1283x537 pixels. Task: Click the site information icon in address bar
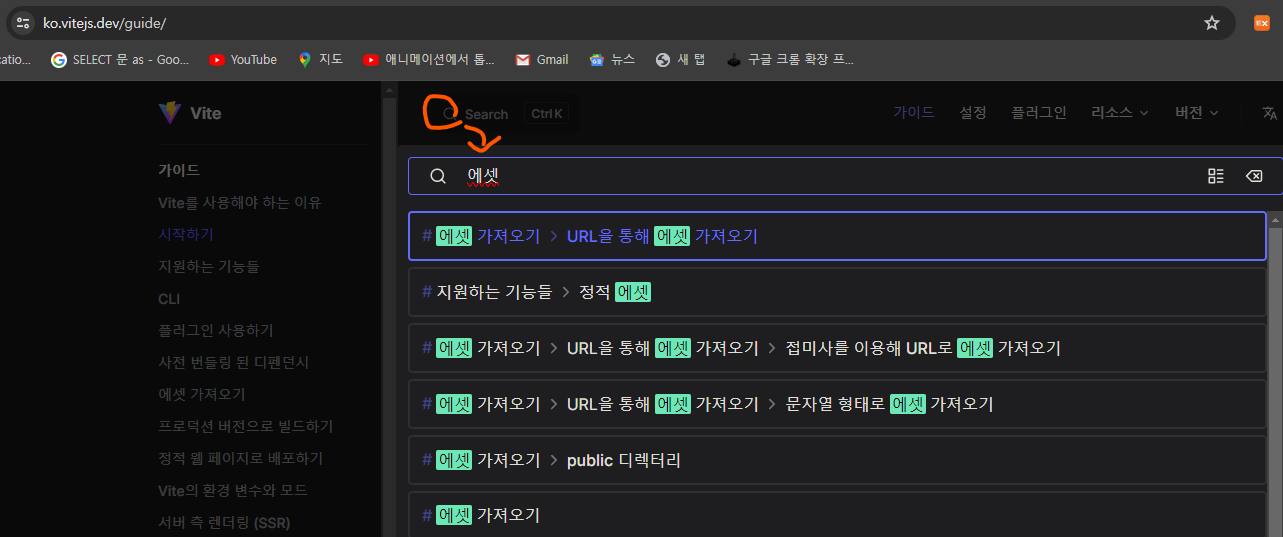coord(23,22)
